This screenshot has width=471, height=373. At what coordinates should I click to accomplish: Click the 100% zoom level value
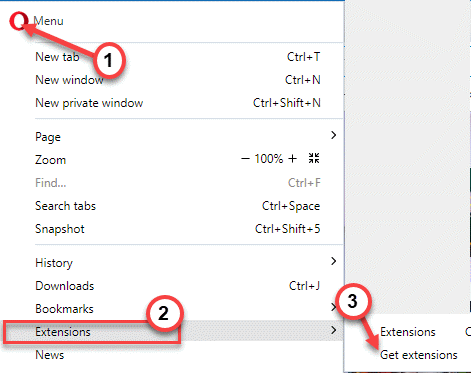click(x=269, y=159)
